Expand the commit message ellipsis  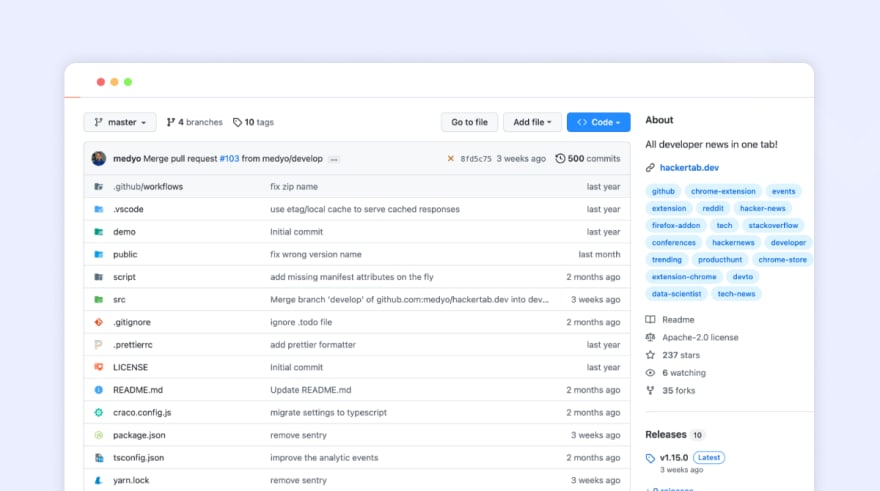pyautogui.click(x=334, y=159)
